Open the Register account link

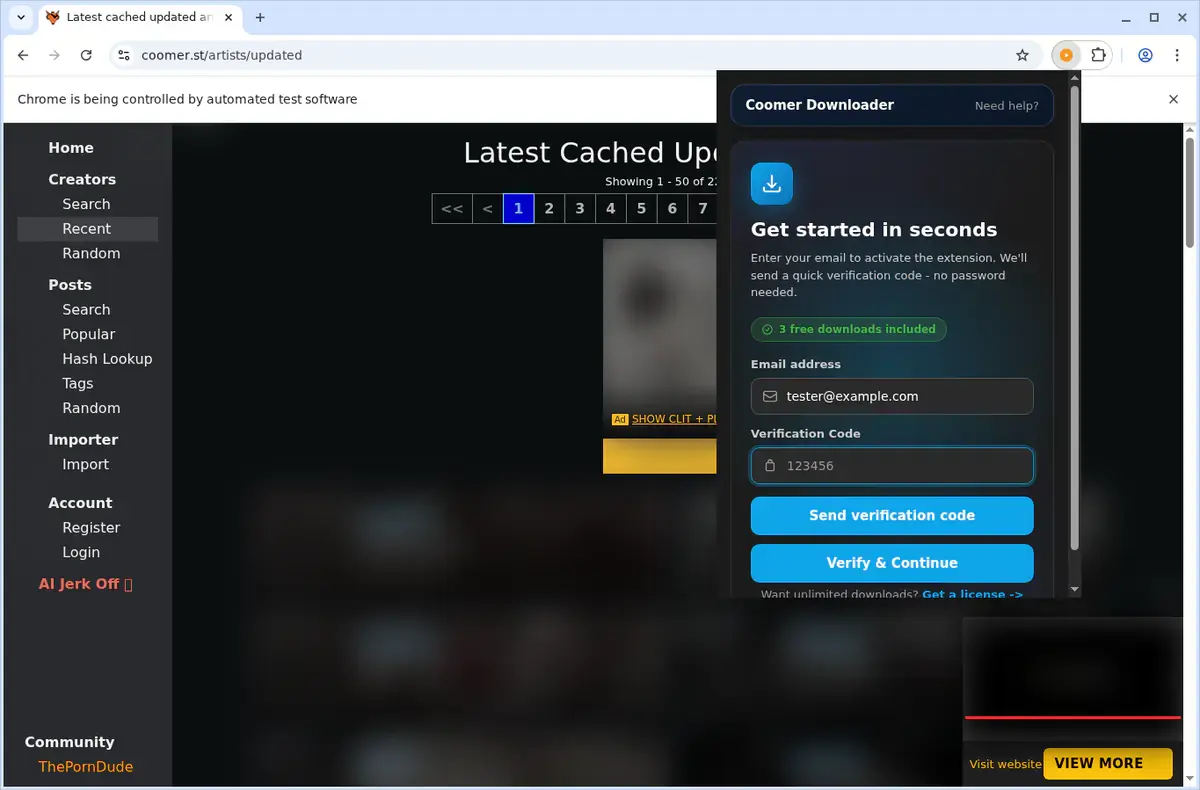[91, 528]
